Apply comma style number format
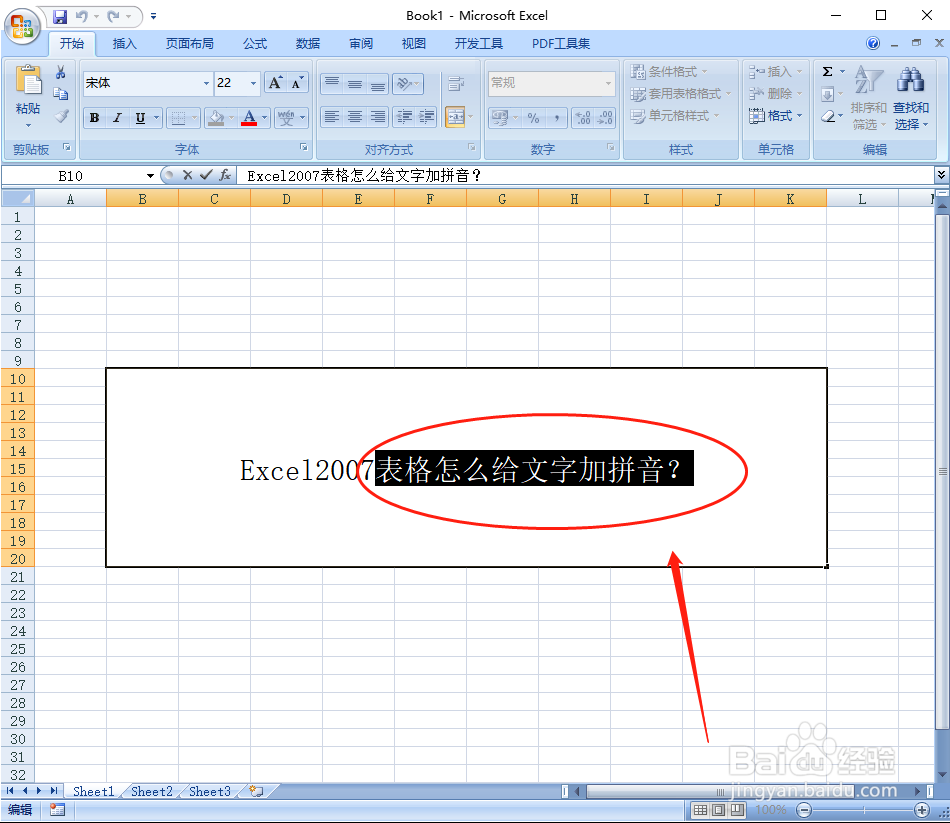Viewport: 950px width, 823px height. pyautogui.click(x=556, y=118)
